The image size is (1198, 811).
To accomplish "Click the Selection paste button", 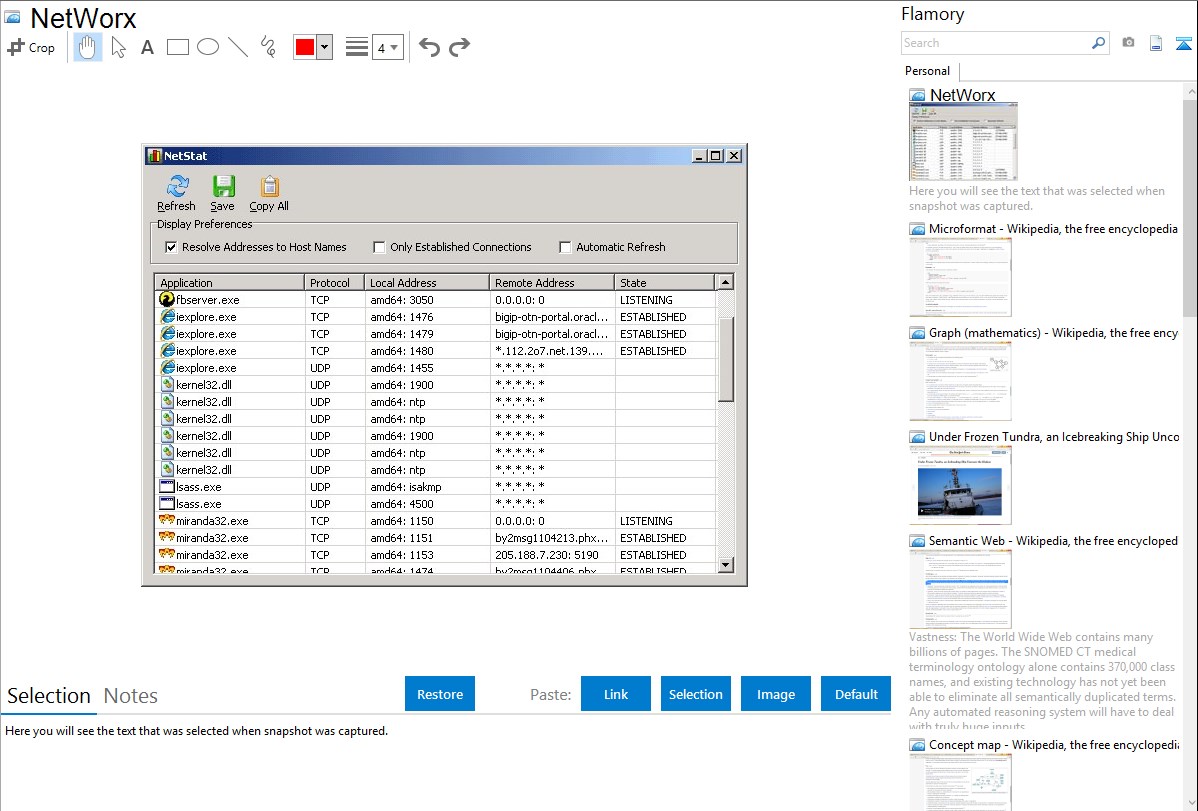I will (x=695, y=693).
